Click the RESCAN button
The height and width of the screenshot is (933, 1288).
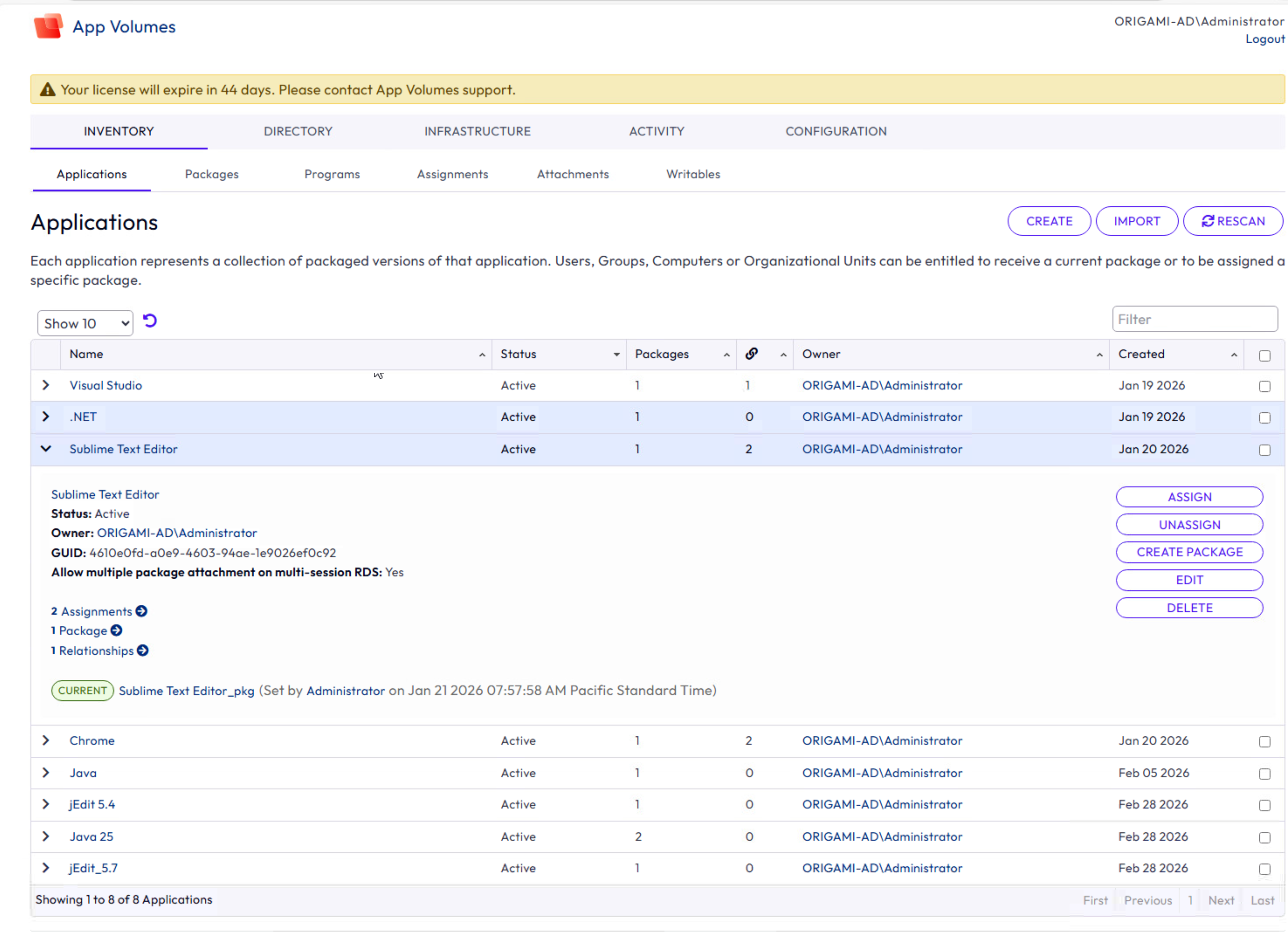coord(1233,221)
